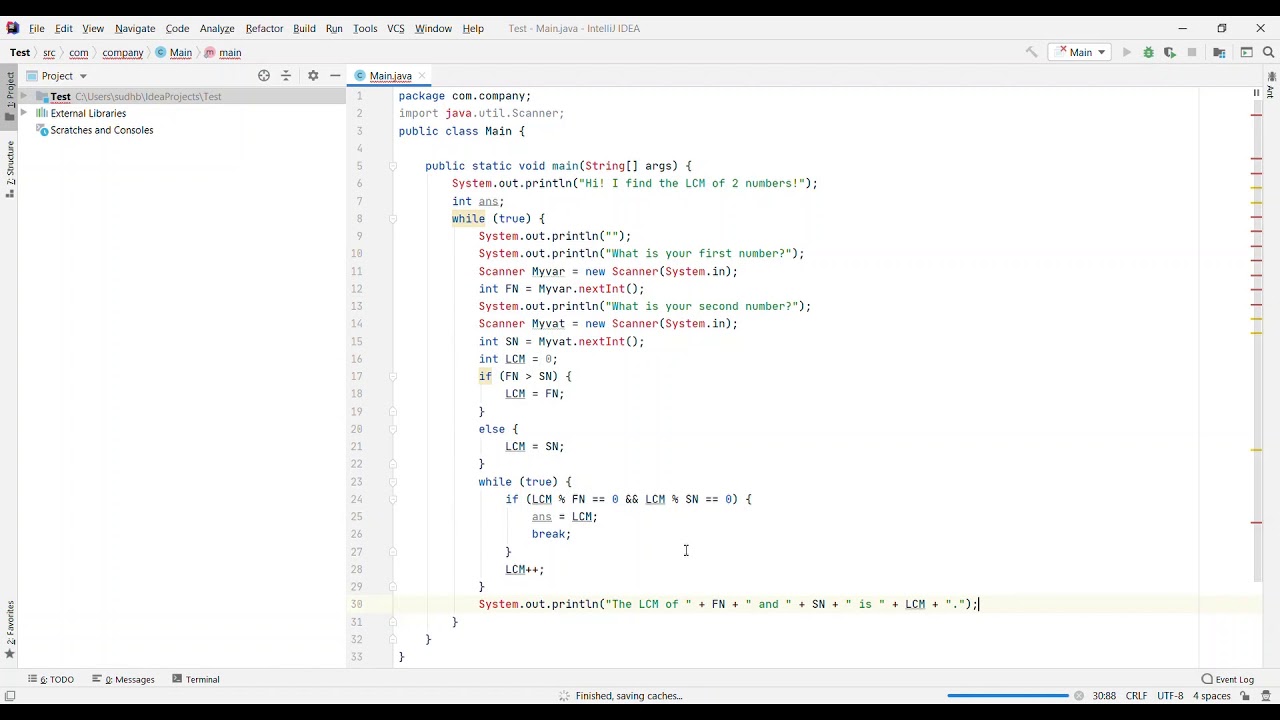This screenshot has width=1280, height=720.
Task: Fold the else block on line 20
Action: [393, 429]
